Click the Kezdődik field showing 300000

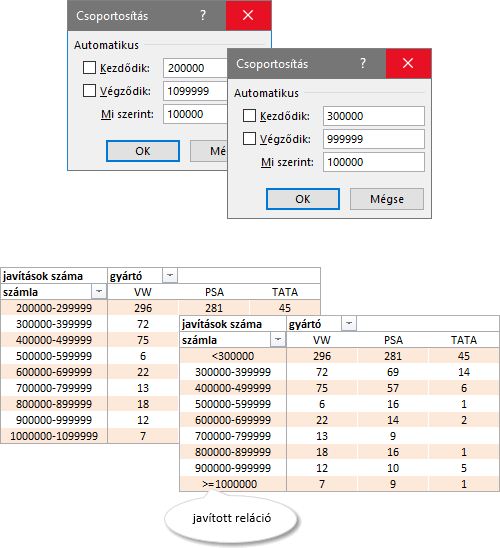coord(374,116)
